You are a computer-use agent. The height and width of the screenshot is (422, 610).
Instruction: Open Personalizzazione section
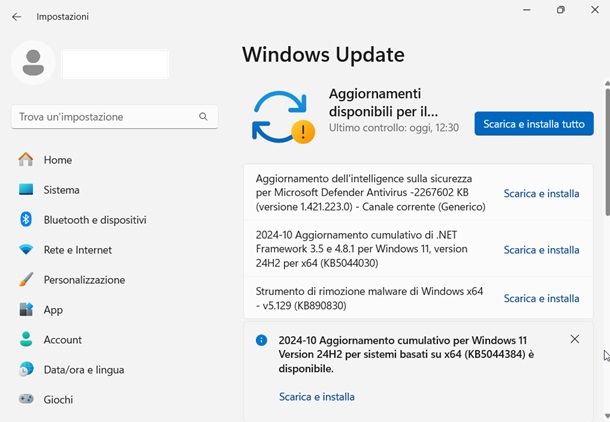point(84,280)
